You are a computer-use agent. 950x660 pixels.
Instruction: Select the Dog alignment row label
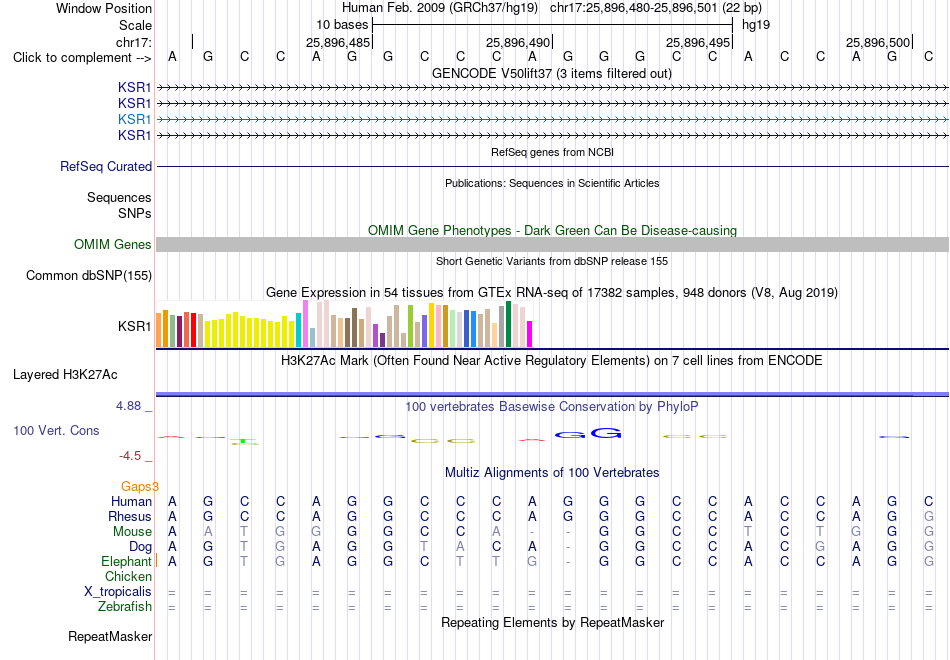[x=140, y=547]
